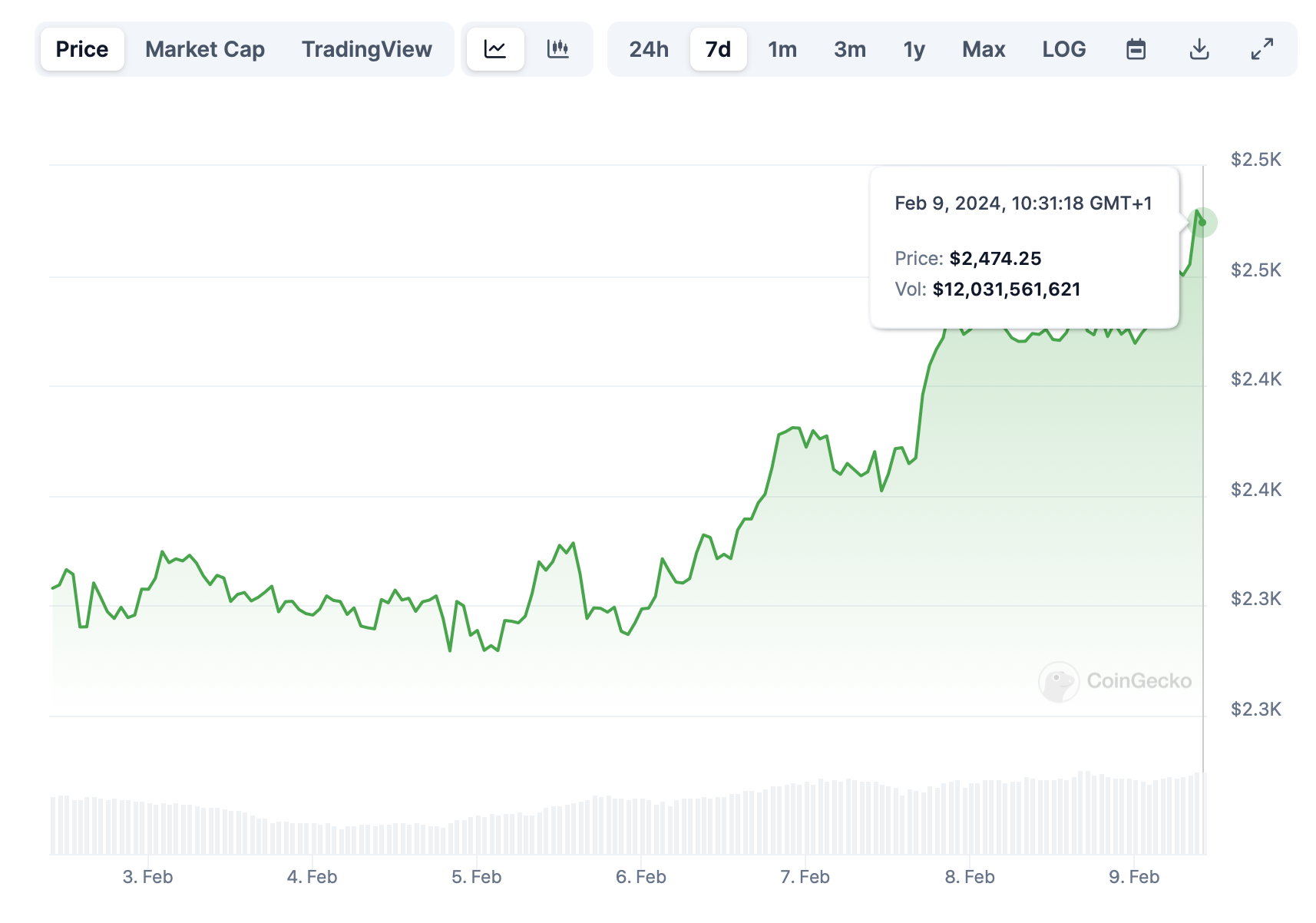The height and width of the screenshot is (923, 1316).
Task: Toggle LOG scale on chart
Action: coord(1063,49)
